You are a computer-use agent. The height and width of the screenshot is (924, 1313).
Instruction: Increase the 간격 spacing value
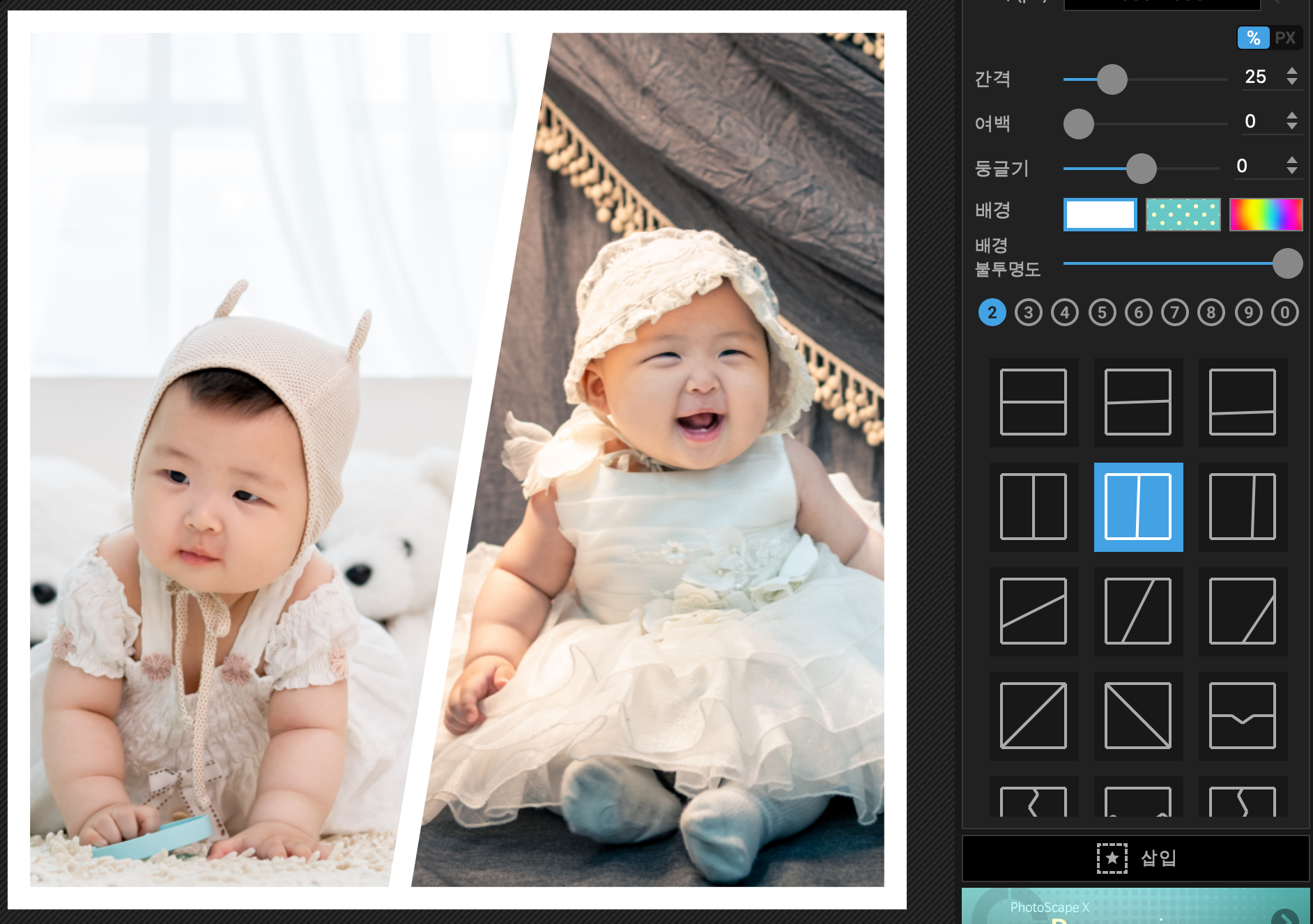pyautogui.click(x=1292, y=71)
